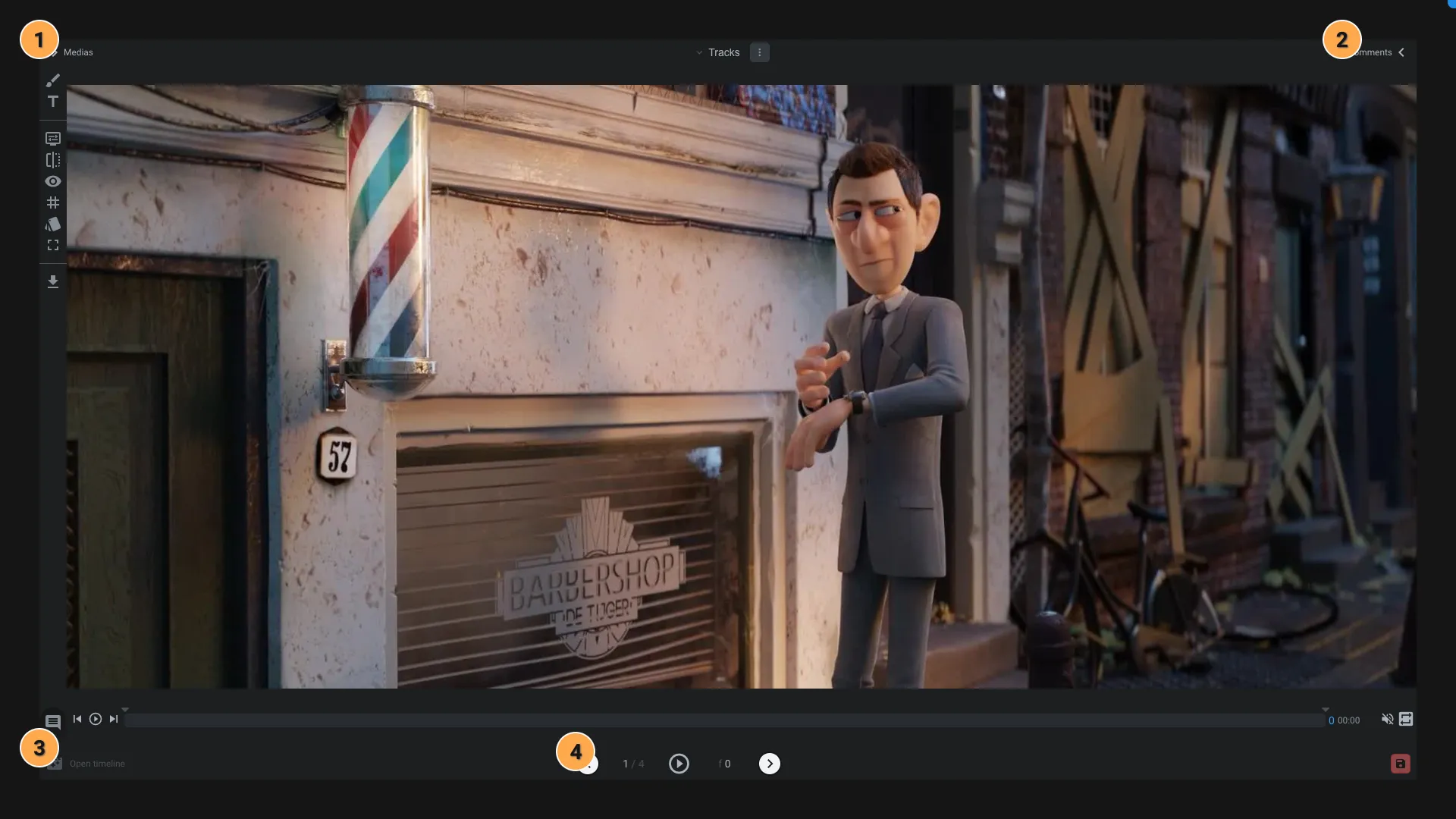Viewport: 1456px width, 819px height.
Task: Select the text annotation tool
Action: [53, 102]
